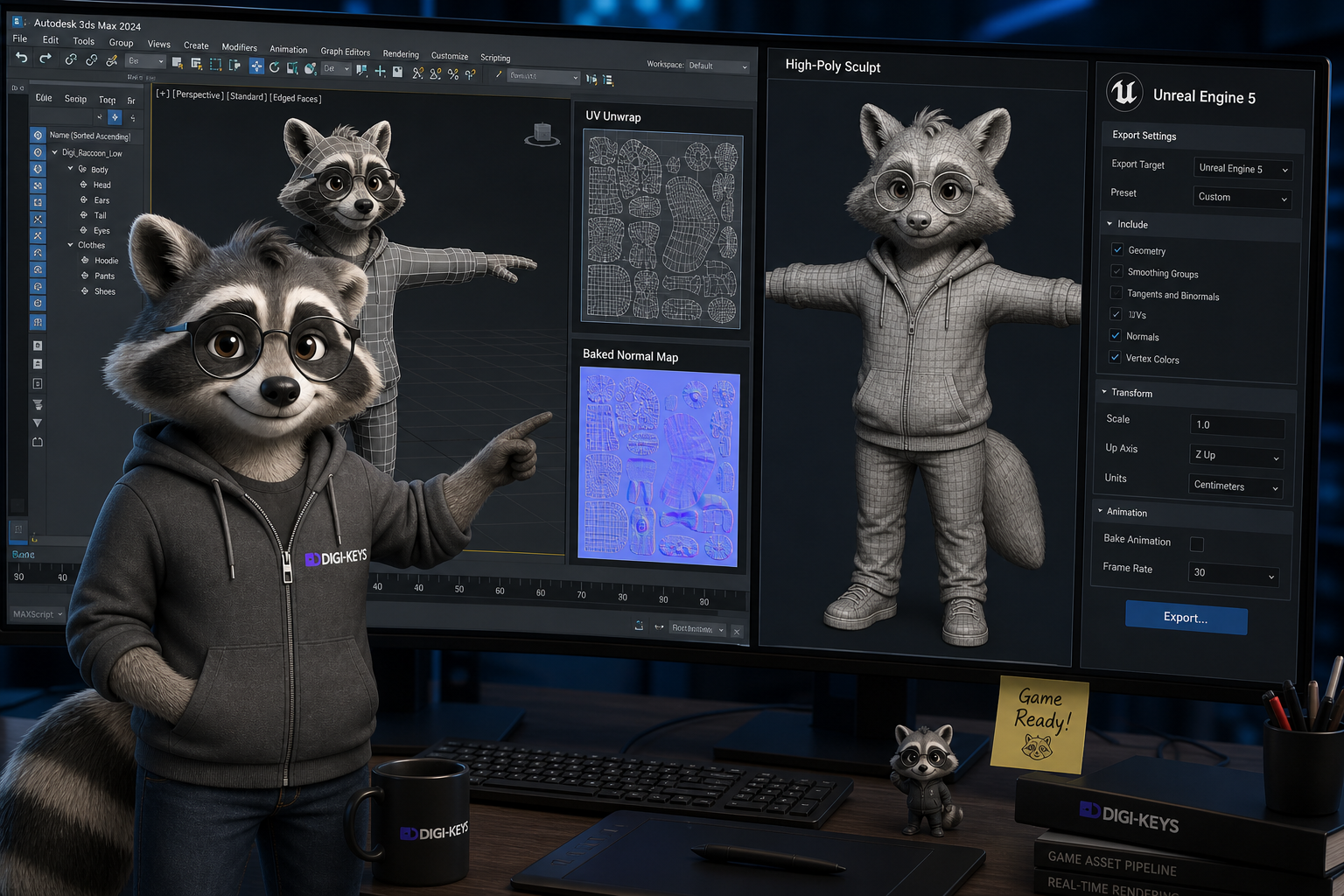1344x896 pixels.
Task: Select the Select and Link tool
Action: click(71, 59)
